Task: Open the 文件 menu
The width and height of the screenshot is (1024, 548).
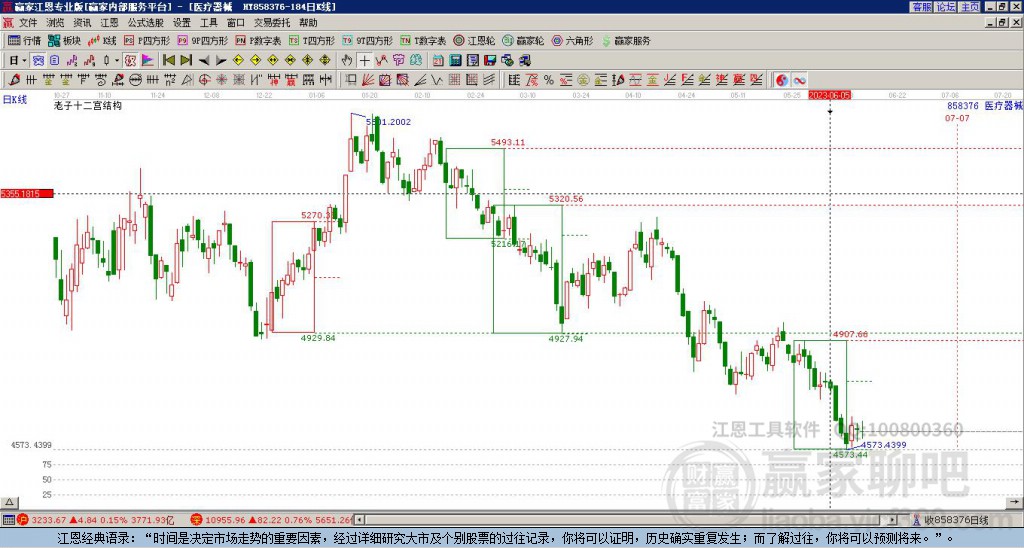Action: point(28,23)
